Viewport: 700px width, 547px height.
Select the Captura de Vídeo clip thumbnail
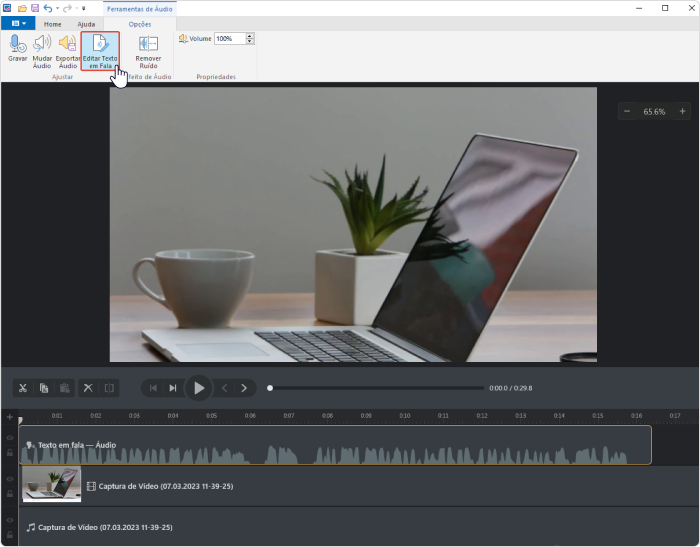(52, 485)
